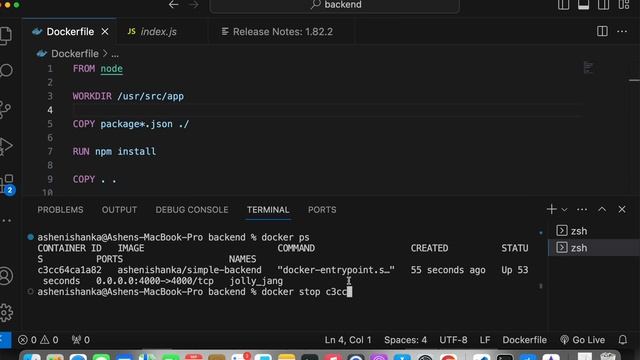
Task: Open Customize Layout icon
Action: click(x=624, y=5)
